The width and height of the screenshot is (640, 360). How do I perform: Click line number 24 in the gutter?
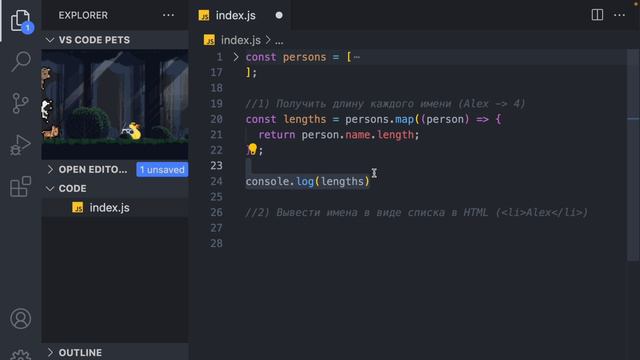[x=216, y=181]
